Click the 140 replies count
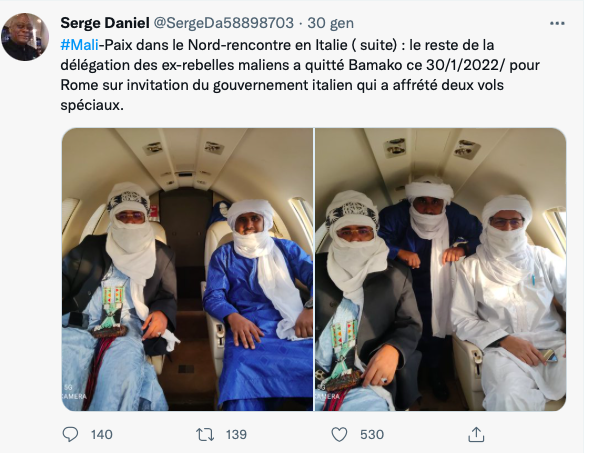 tap(102, 434)
